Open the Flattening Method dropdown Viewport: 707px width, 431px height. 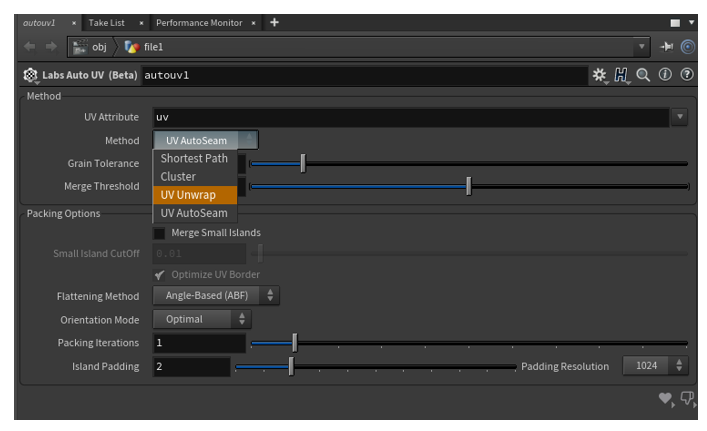[216, 296]
